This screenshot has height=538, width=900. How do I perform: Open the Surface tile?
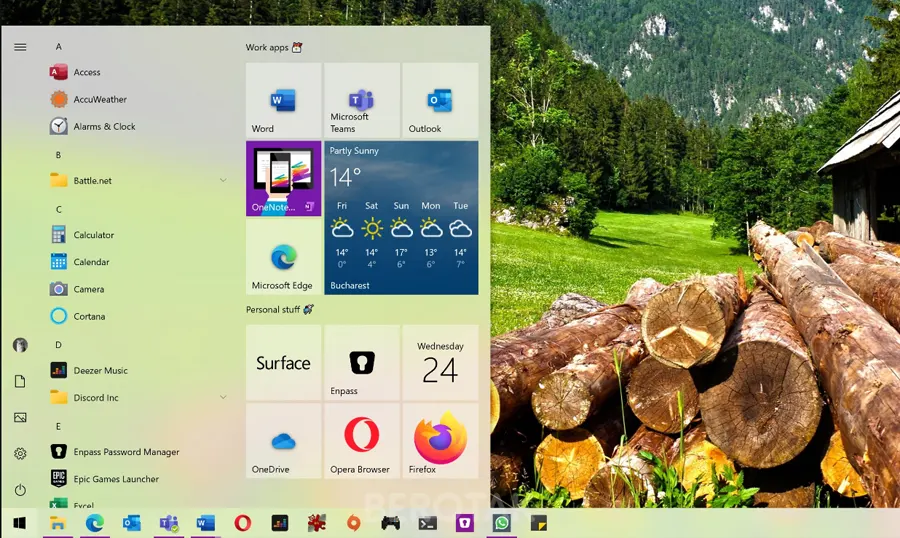point(284,362)
